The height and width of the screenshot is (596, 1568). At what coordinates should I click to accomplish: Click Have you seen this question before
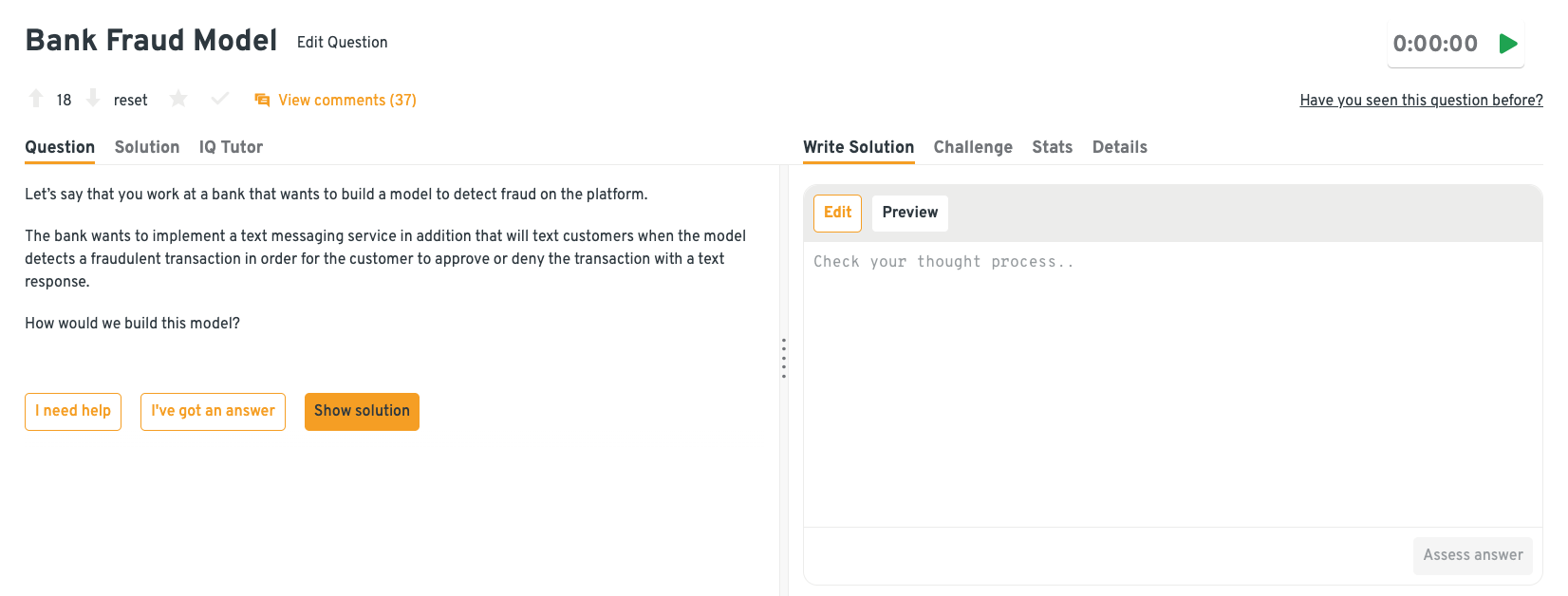tap(1421, 100)
